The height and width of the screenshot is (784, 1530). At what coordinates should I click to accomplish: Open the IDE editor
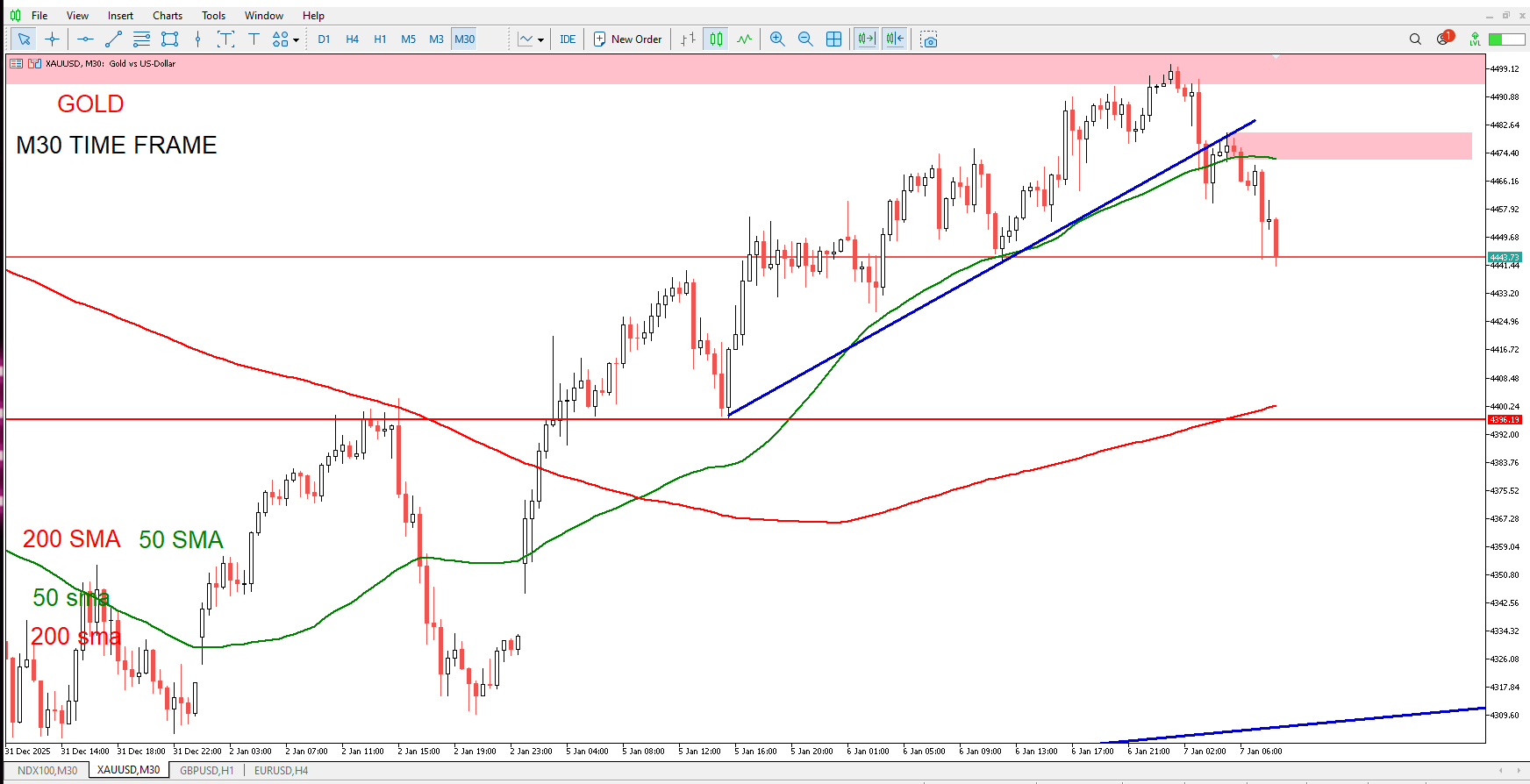pyautogui.click(x=568, y=39)
